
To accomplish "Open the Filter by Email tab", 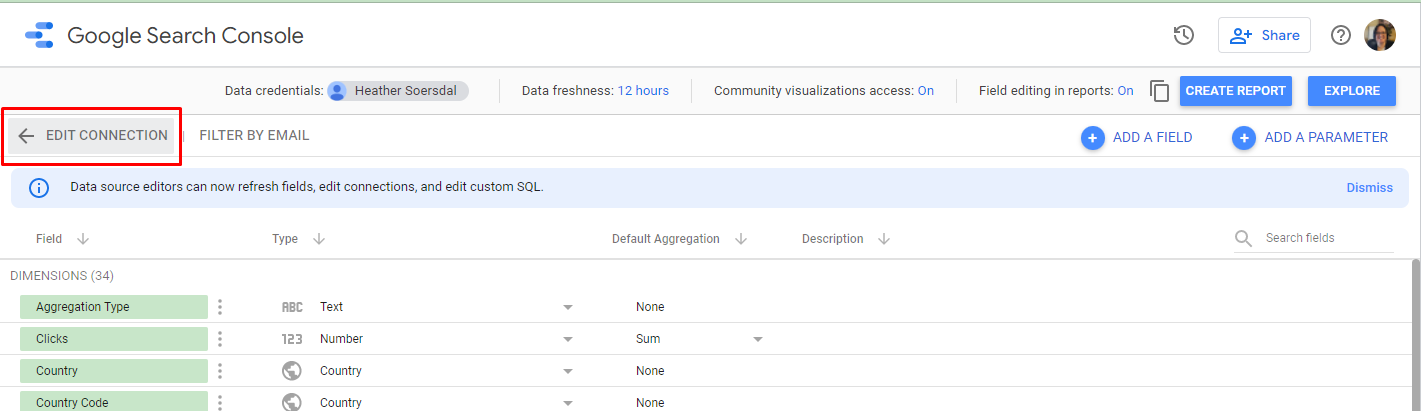I will pos(254,136).
